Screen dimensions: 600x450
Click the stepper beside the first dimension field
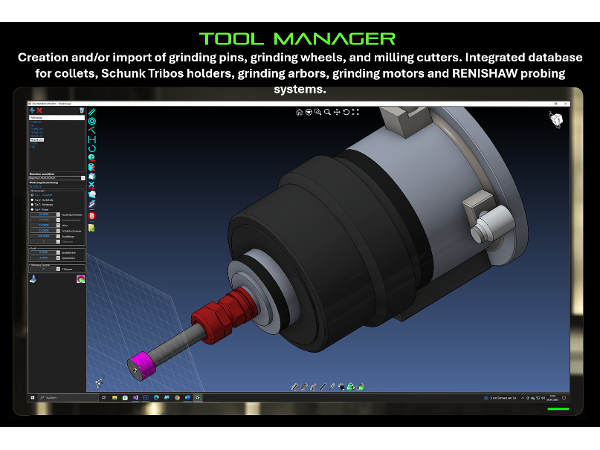point(58,215)
